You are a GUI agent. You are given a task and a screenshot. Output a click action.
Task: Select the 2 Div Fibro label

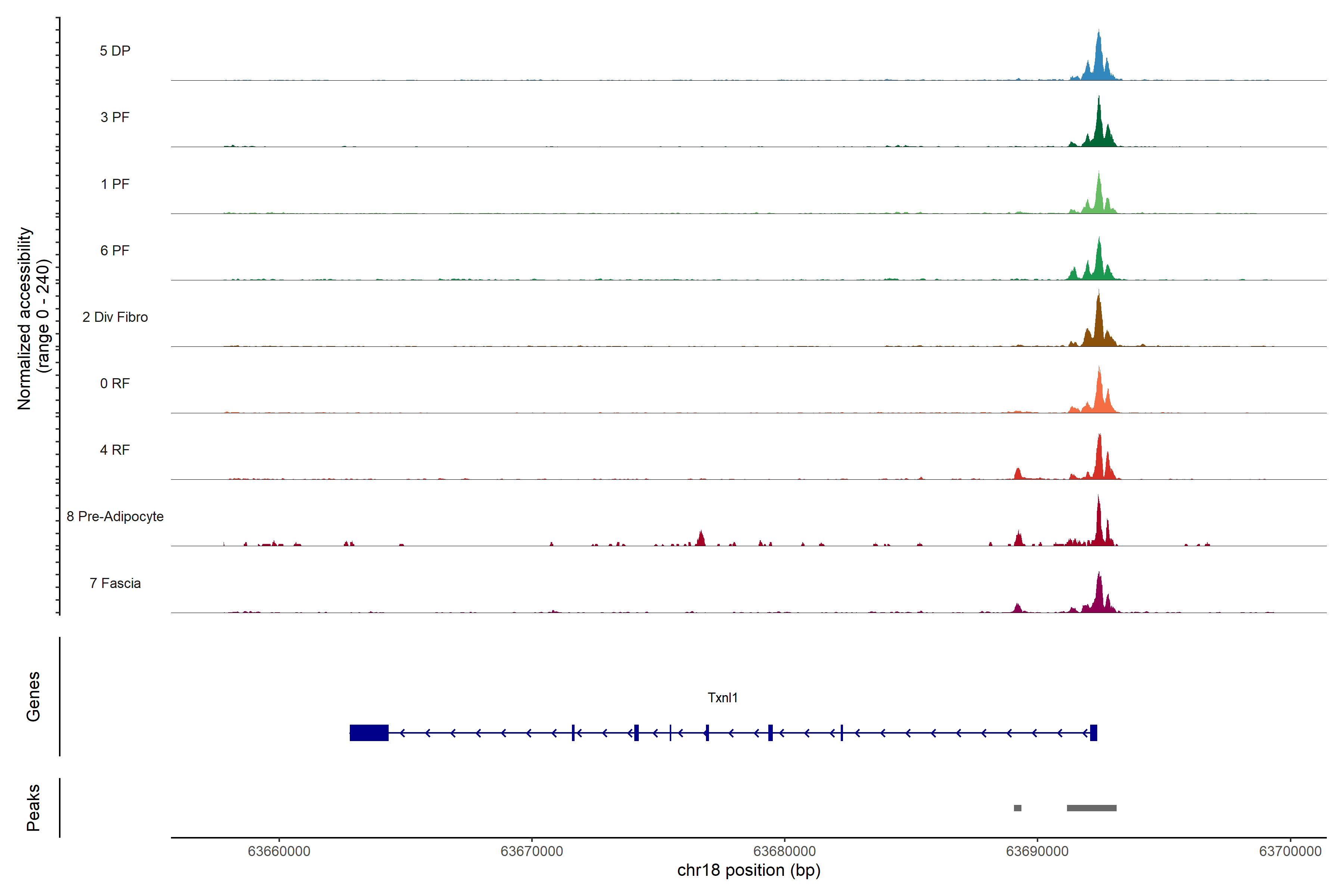click(115, 317)
